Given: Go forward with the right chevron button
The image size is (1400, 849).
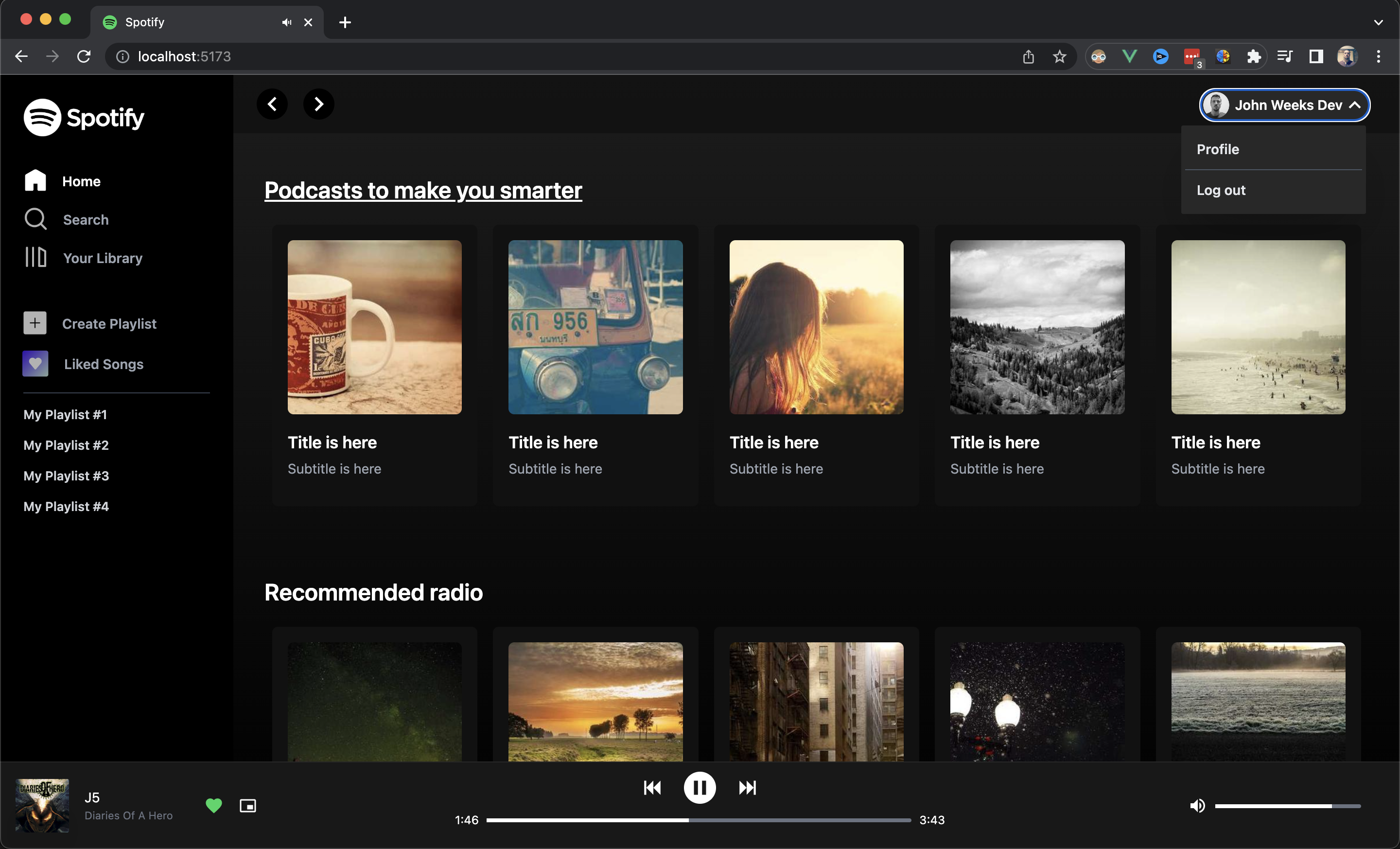Looking at the screenshot, I should (319, 104).
